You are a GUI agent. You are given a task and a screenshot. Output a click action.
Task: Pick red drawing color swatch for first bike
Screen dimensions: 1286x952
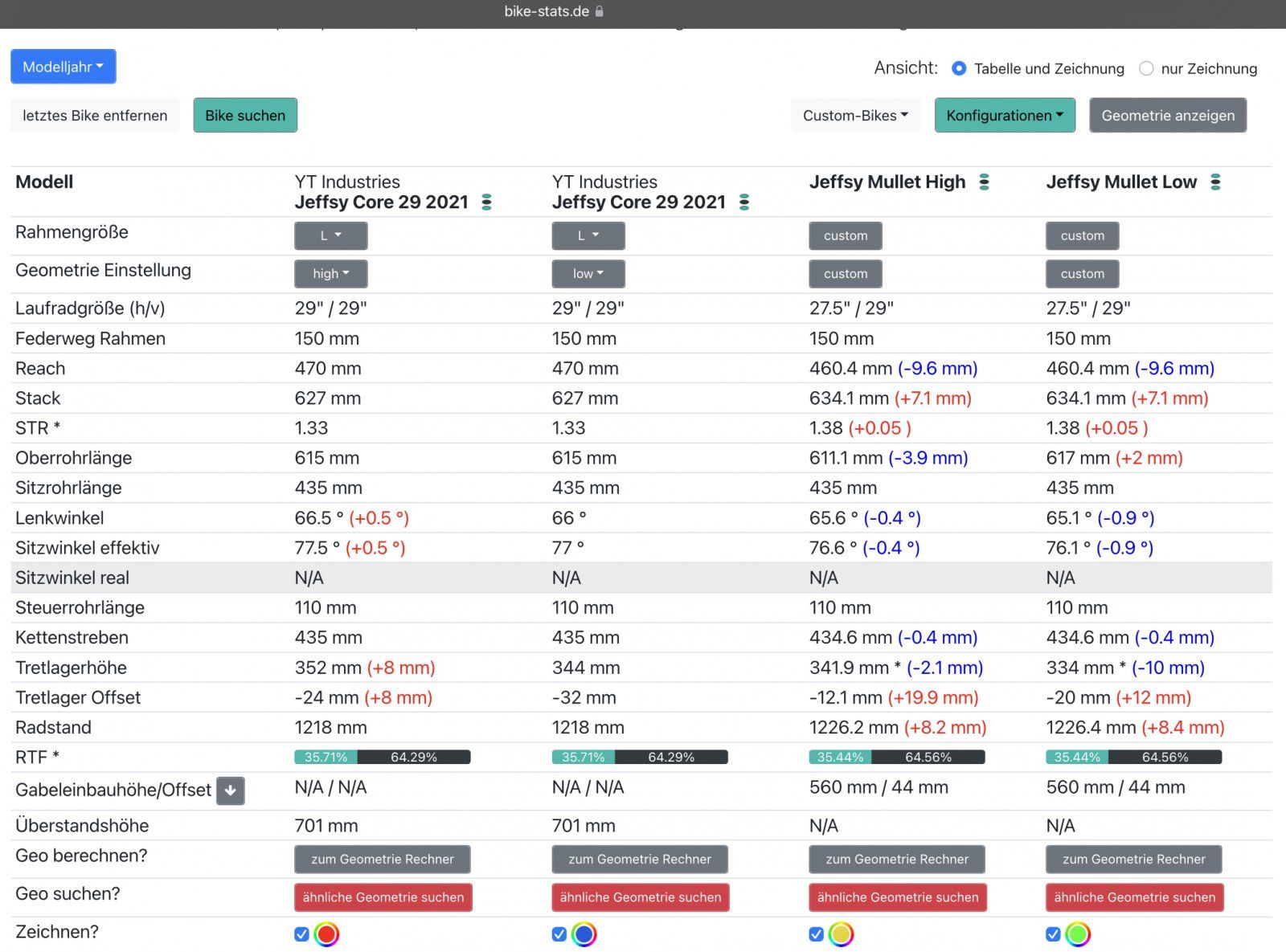coord(326,934)
